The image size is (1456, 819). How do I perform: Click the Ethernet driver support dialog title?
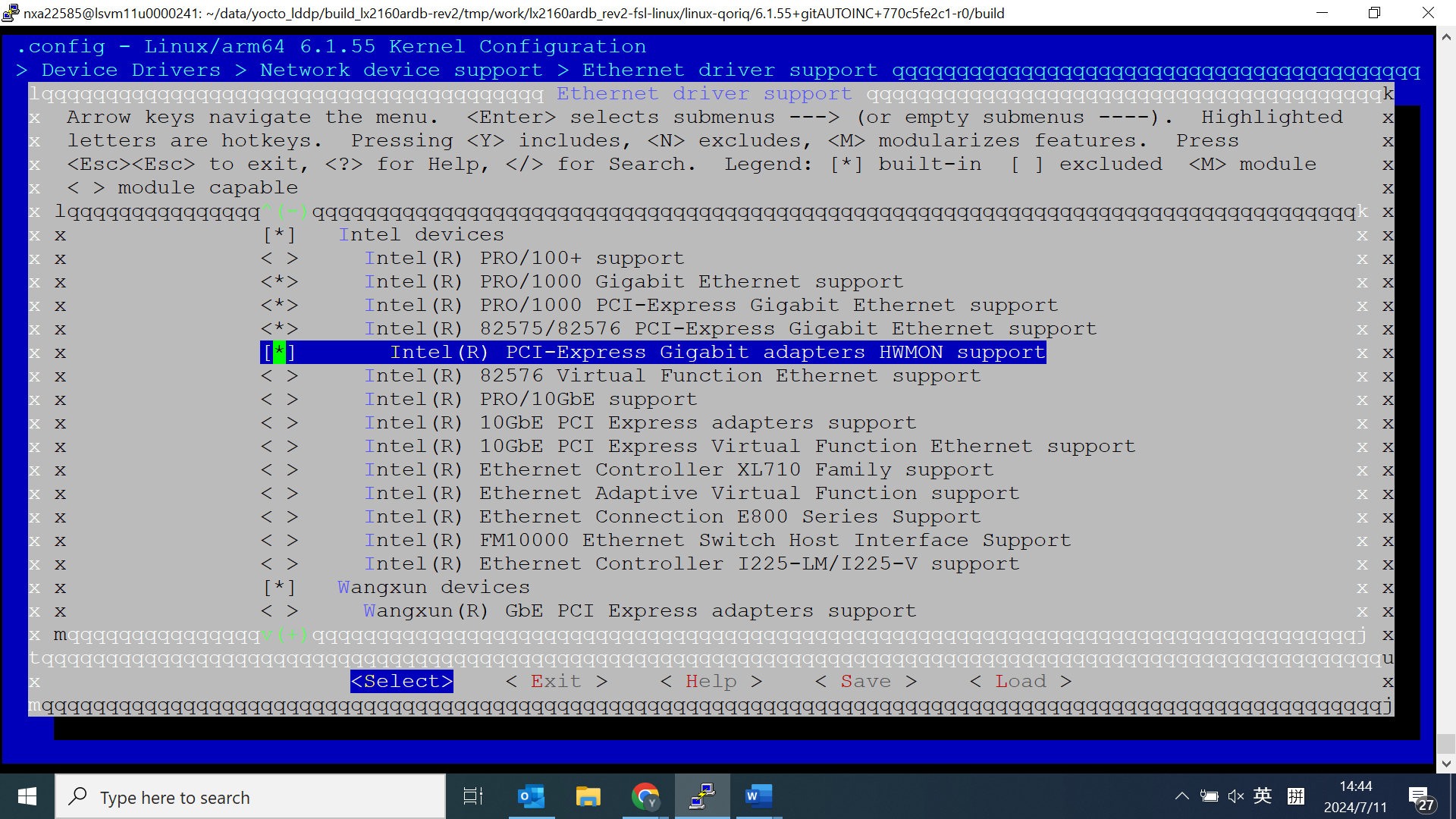(x=704, y=93)
